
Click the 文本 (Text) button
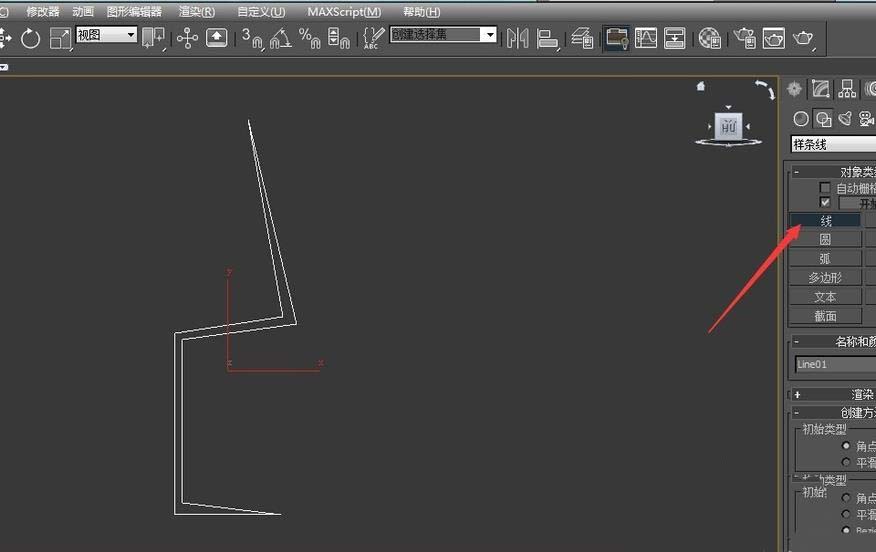(x=825, y=297)
